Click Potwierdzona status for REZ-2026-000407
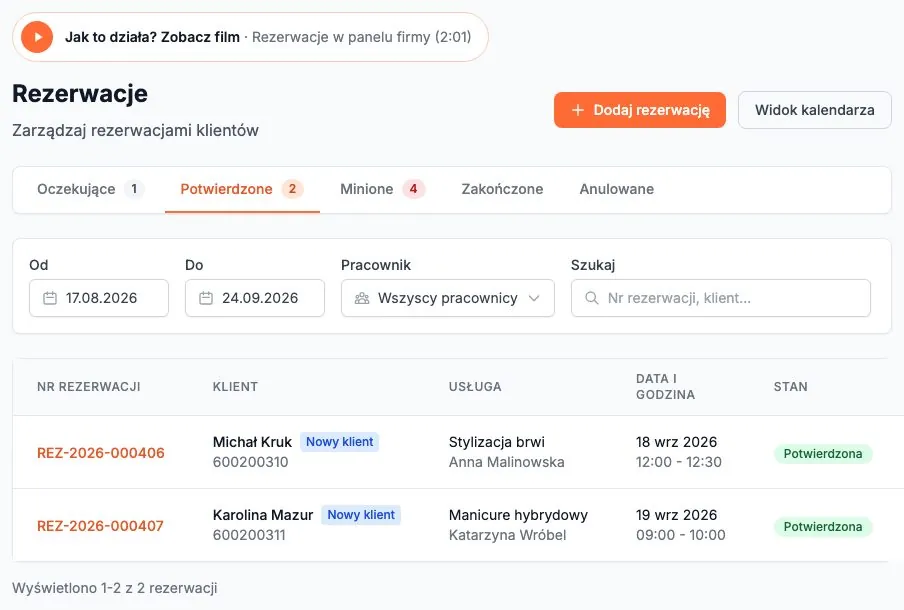The height and width of the screenshot is (610, 904). click(x=823, y=527)
